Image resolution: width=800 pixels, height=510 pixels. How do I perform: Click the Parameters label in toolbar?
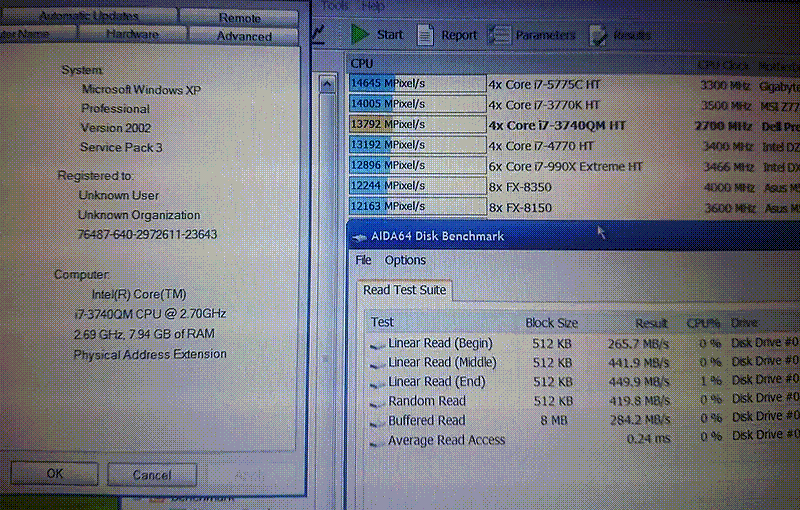pyautogui.click(x=545, y=35)
